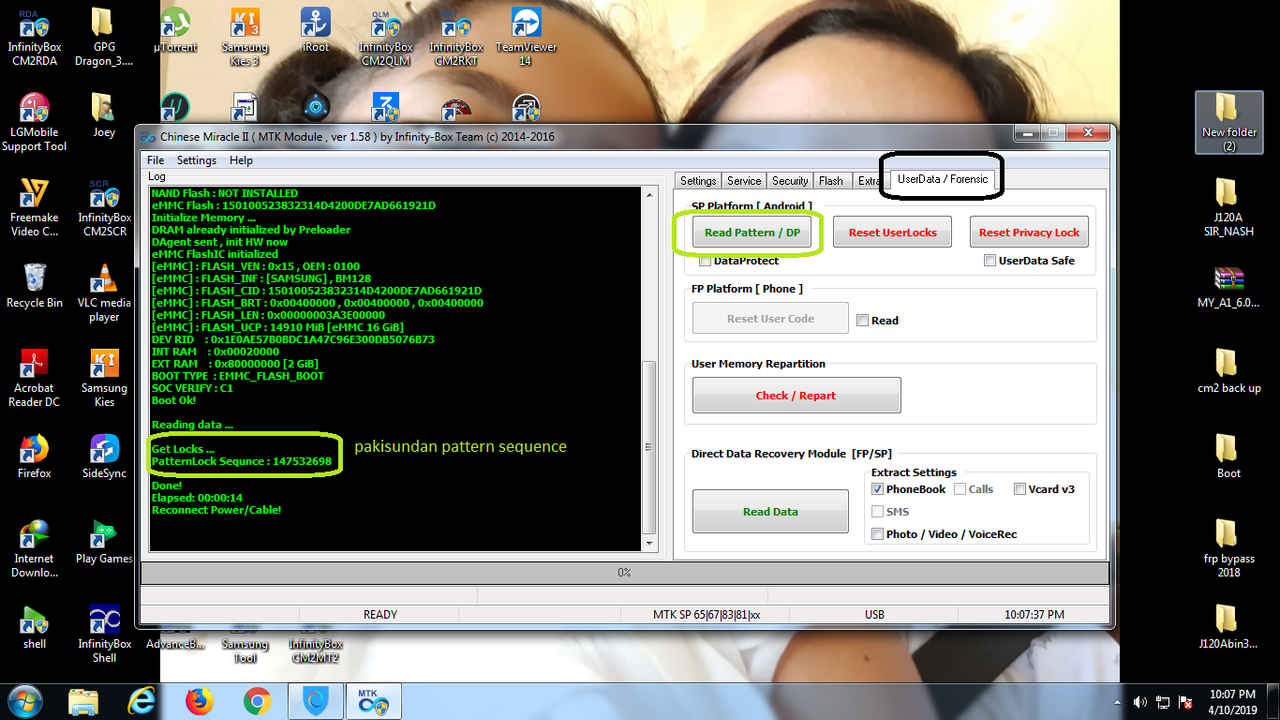Image resolution: width=1280 pixels, height=720 pixels.
Task: Click the Reset UserLocks button
Action: tap(893, 233)
